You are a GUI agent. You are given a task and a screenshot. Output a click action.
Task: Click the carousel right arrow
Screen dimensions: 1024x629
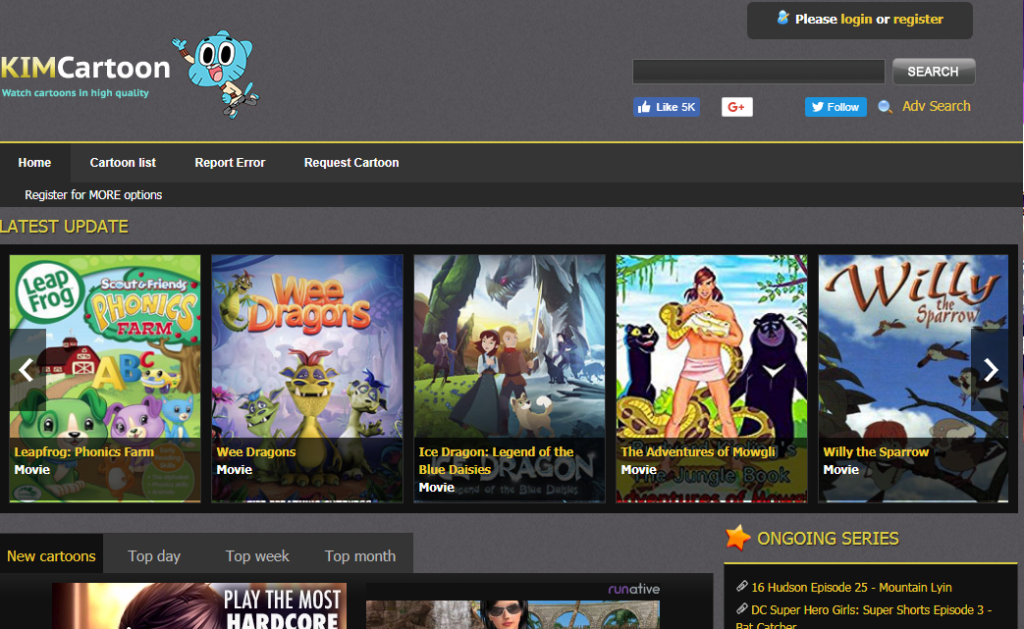point(990,370)
